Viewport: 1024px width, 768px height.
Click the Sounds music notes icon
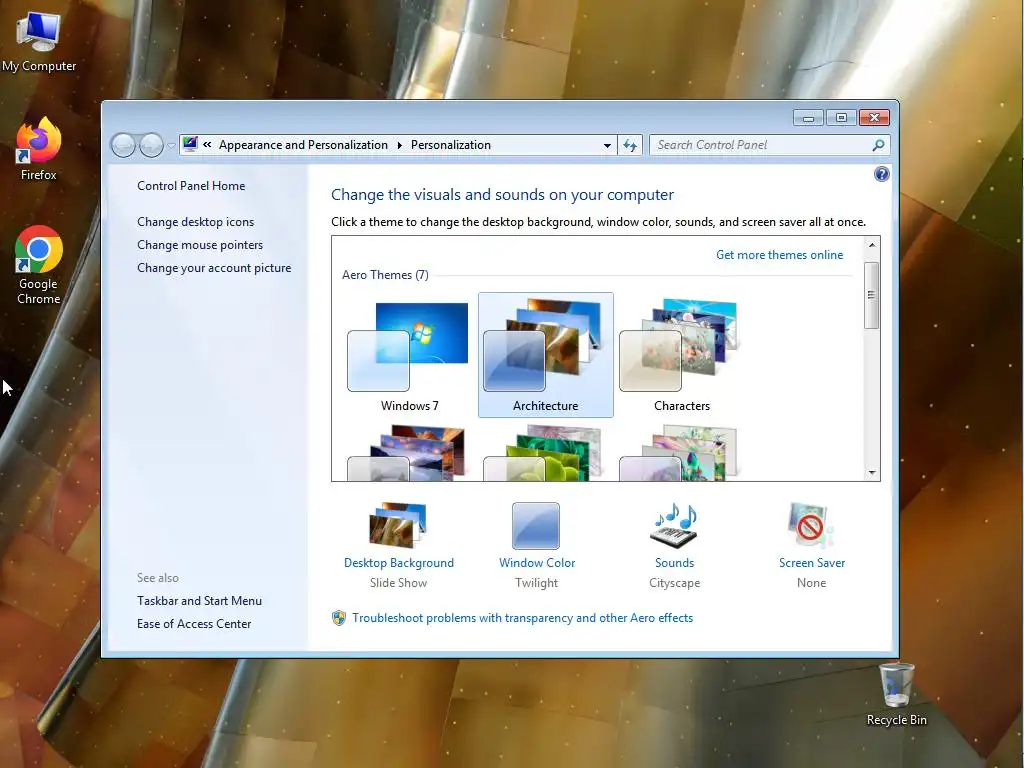coord(675,526)
